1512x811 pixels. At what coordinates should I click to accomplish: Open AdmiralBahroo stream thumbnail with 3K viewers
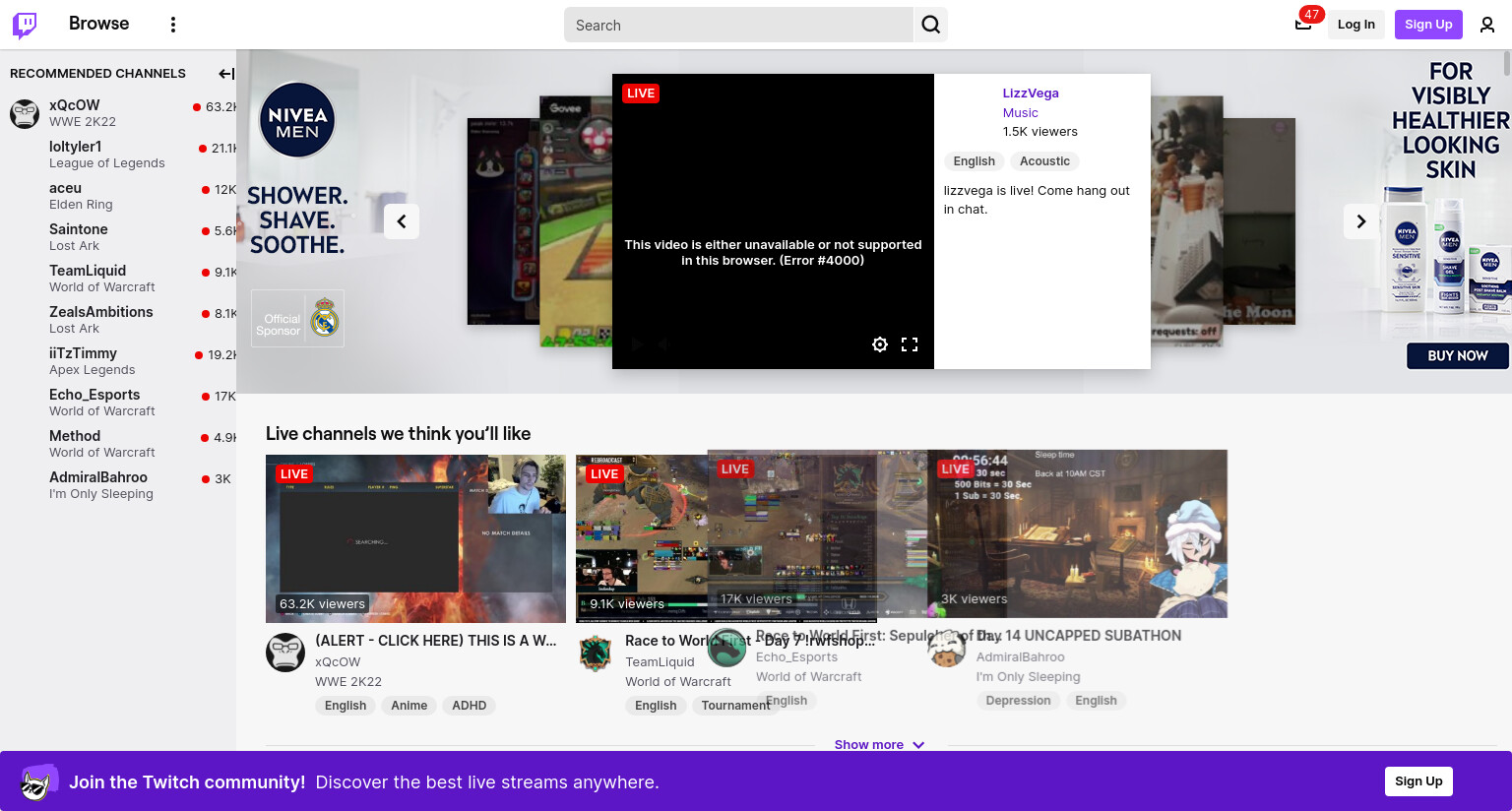click(x=1077, y=533)
